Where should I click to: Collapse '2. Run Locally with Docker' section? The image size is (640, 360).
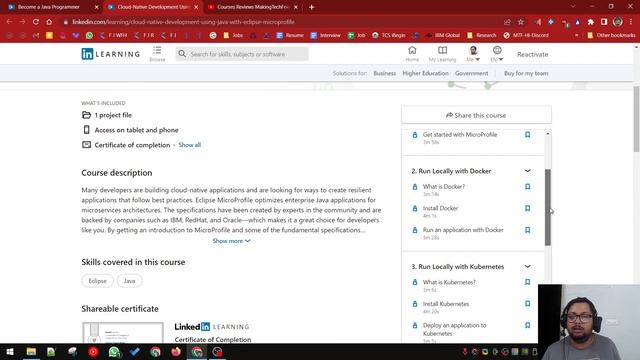(527, 171)
